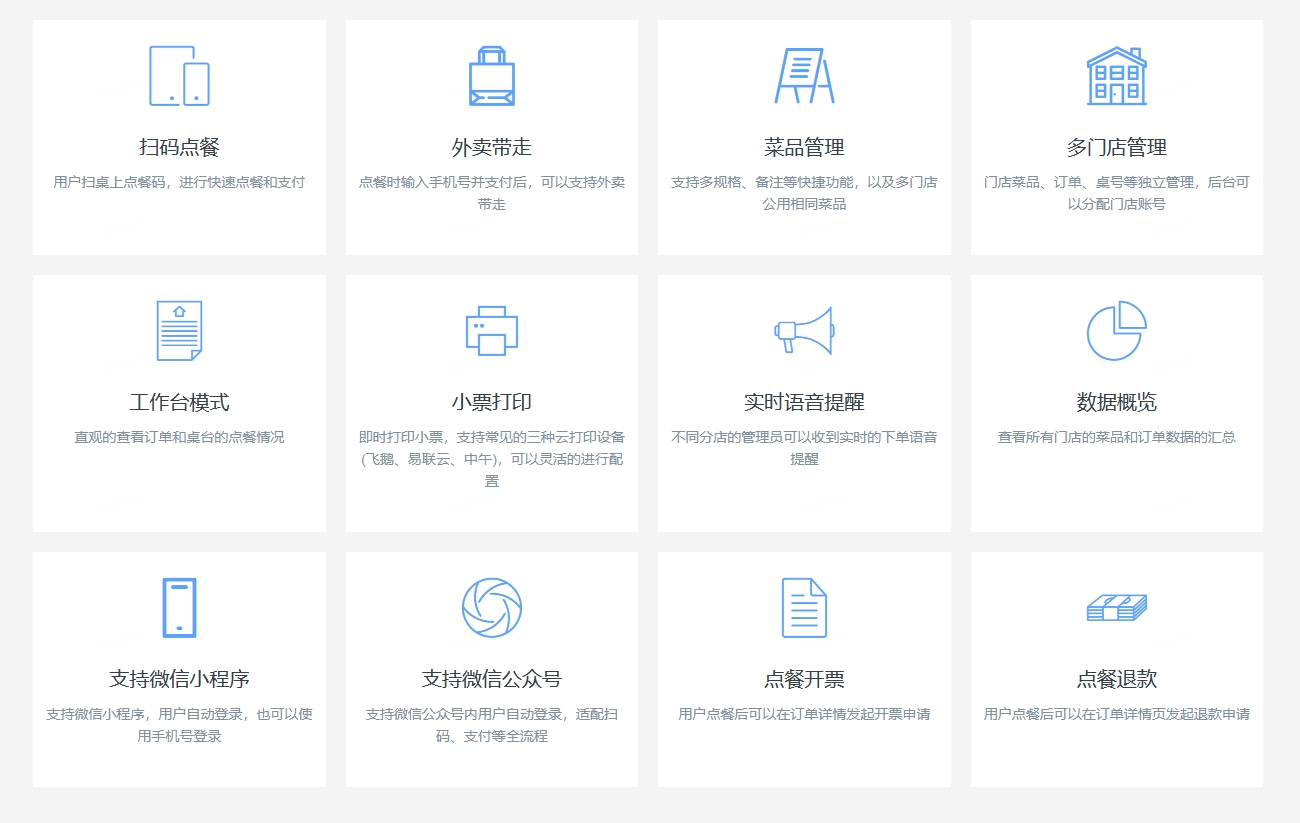Click the tablet and phone icon for 扫码点餐
This screenshot has height=823, width=1300.
tap(179, 76)
